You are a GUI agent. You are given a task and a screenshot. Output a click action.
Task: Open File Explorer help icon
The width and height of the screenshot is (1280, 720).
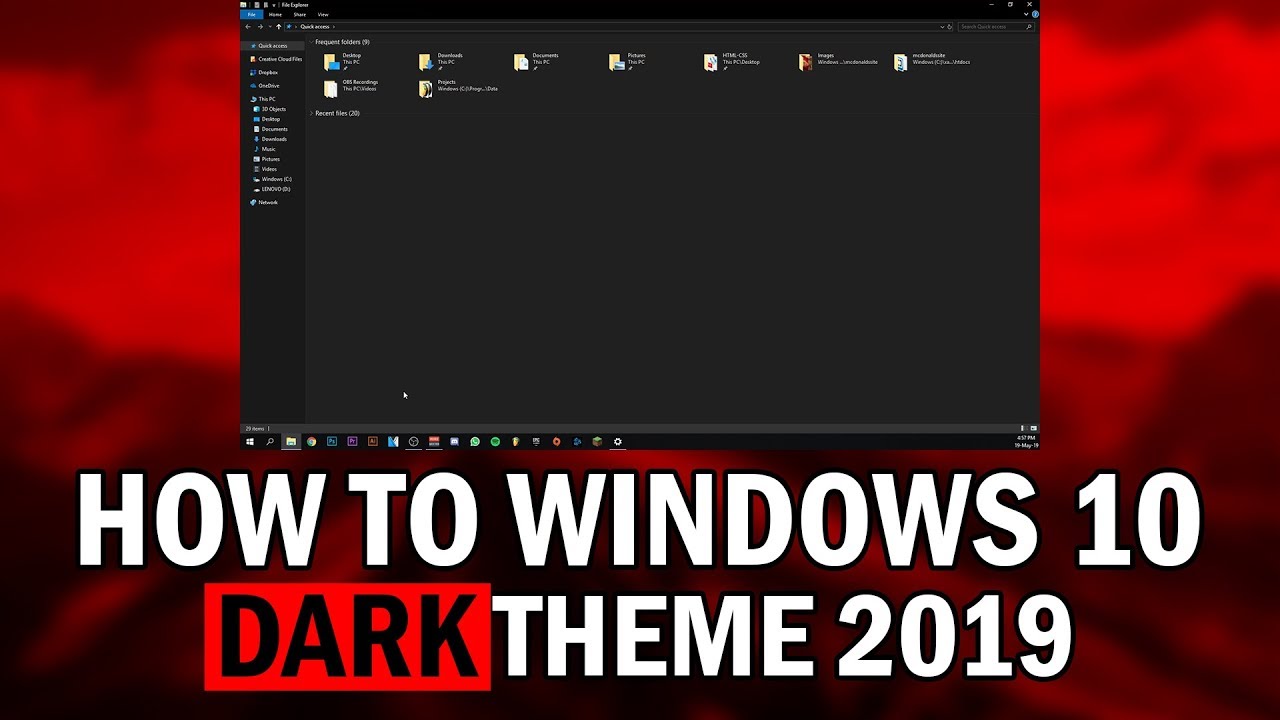1035,14
